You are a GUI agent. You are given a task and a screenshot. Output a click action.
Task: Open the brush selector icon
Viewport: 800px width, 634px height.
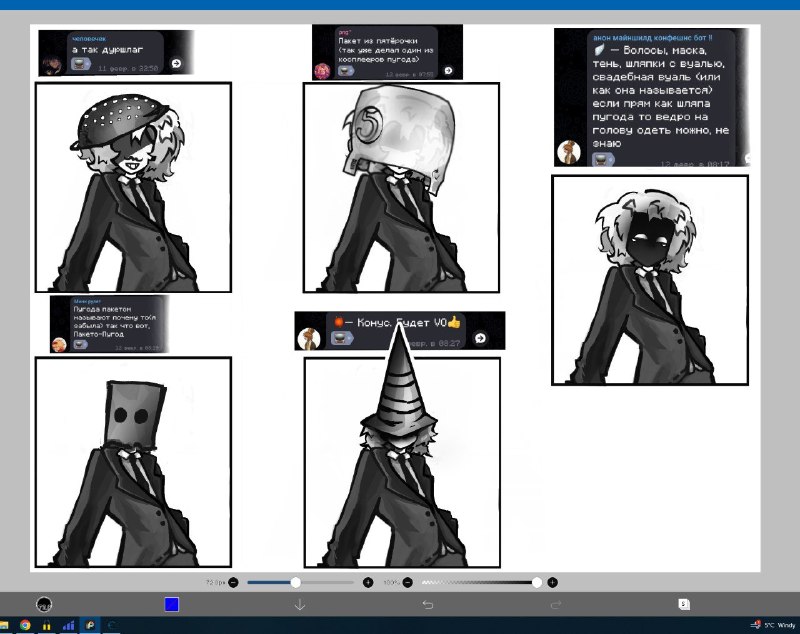44,604
